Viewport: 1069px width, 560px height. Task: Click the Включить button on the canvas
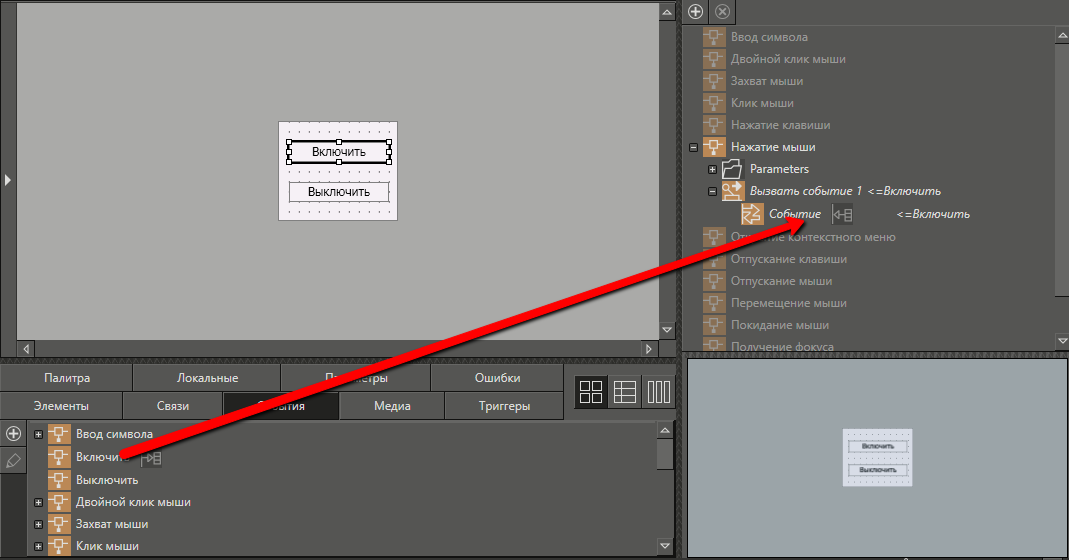tap(338, 152)
